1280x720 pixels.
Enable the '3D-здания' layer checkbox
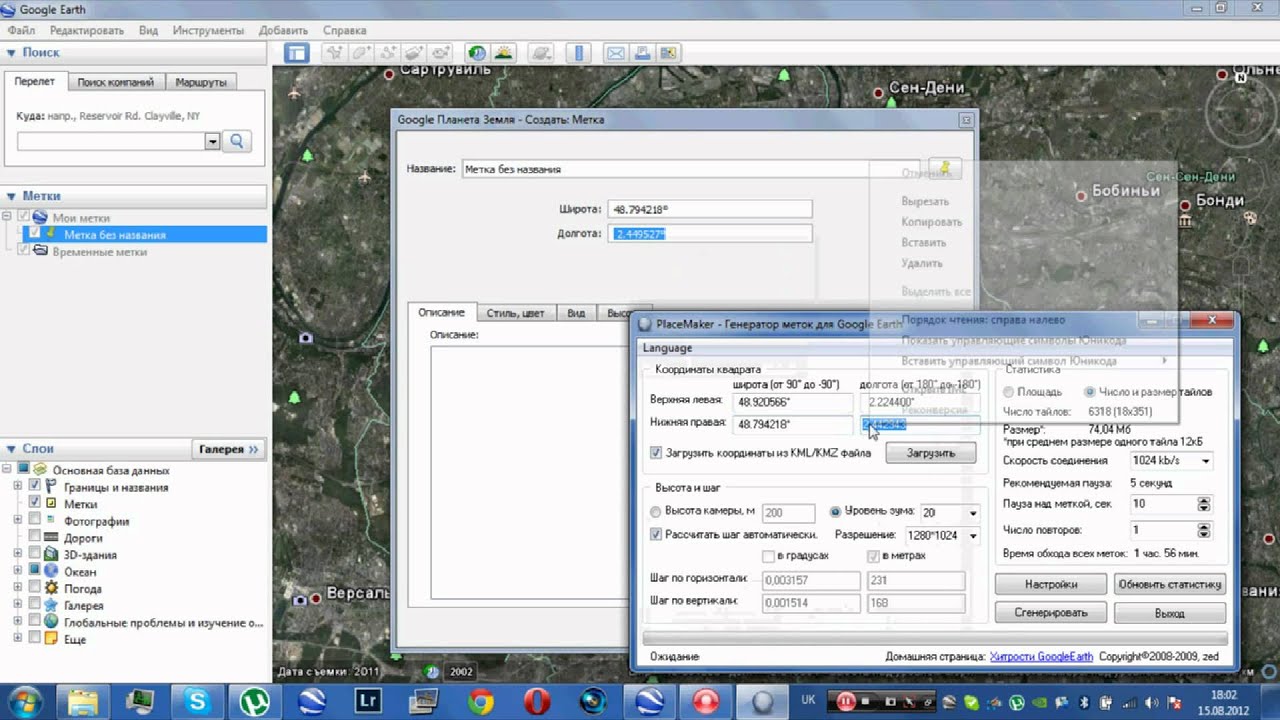tap(35, 554)
